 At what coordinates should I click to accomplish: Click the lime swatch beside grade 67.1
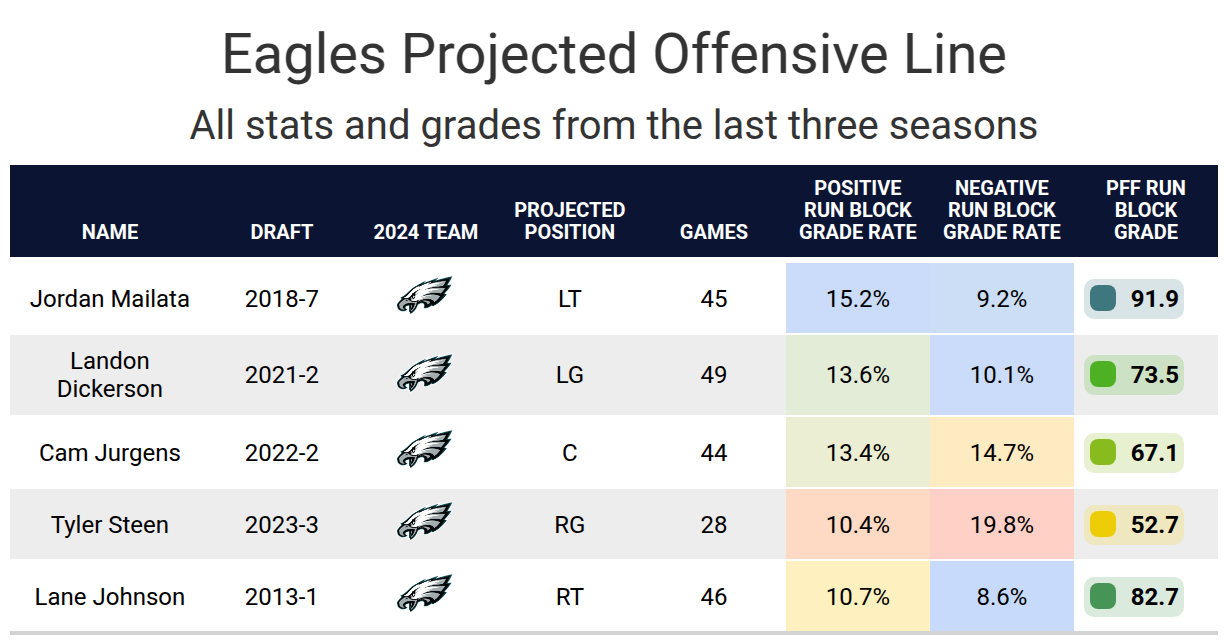(1103, 452)
